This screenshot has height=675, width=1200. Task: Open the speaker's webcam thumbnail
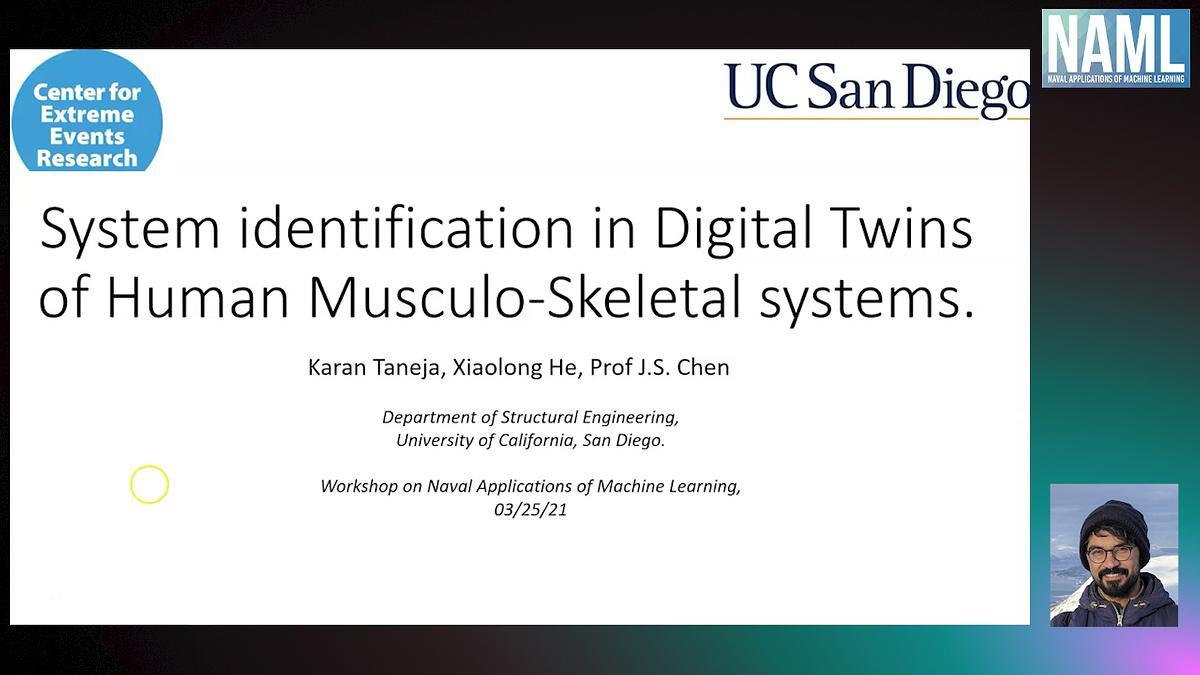click(x=1114, y=555)
